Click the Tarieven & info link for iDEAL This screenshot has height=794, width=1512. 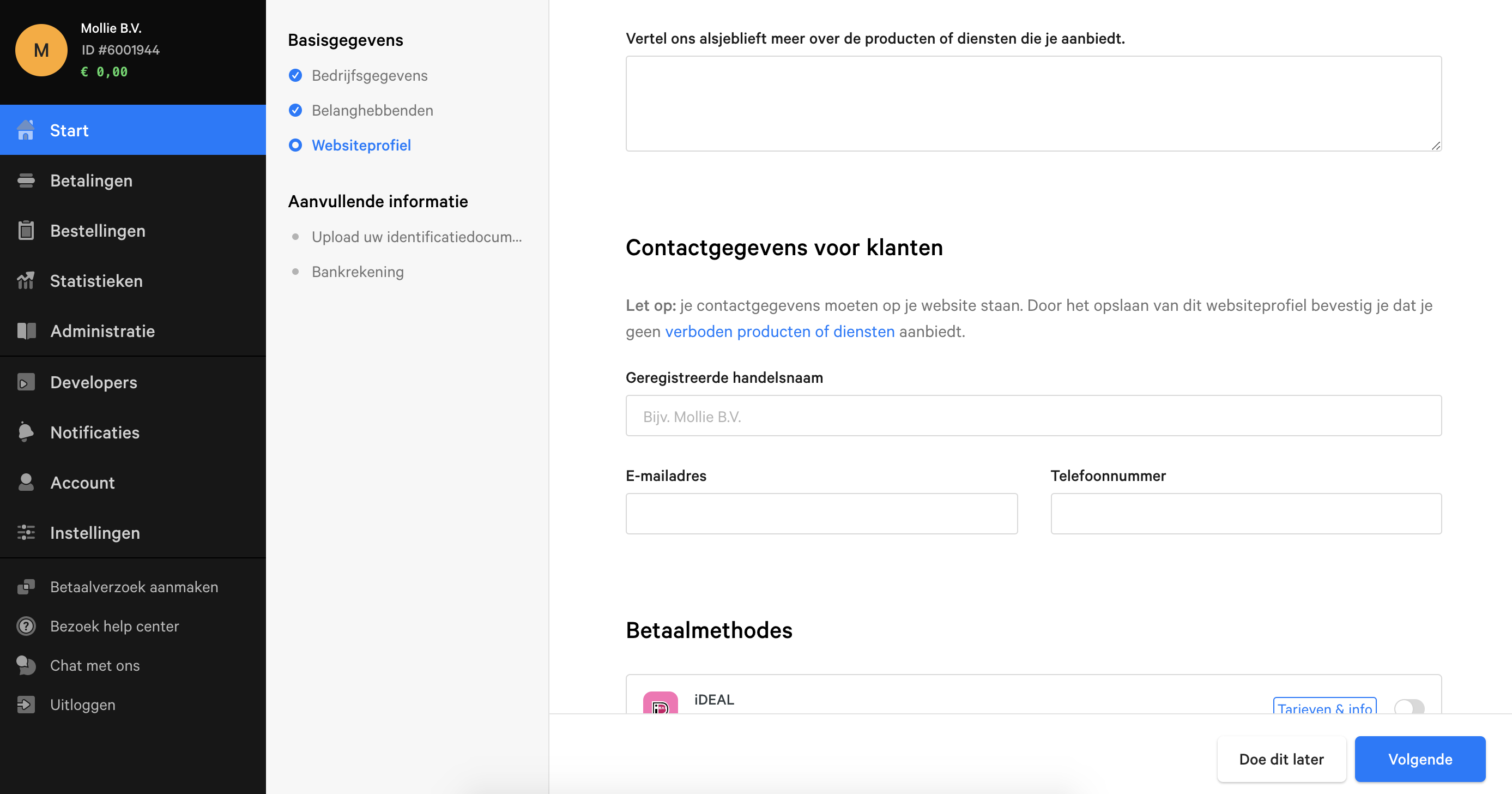[x=1324, y=707]
